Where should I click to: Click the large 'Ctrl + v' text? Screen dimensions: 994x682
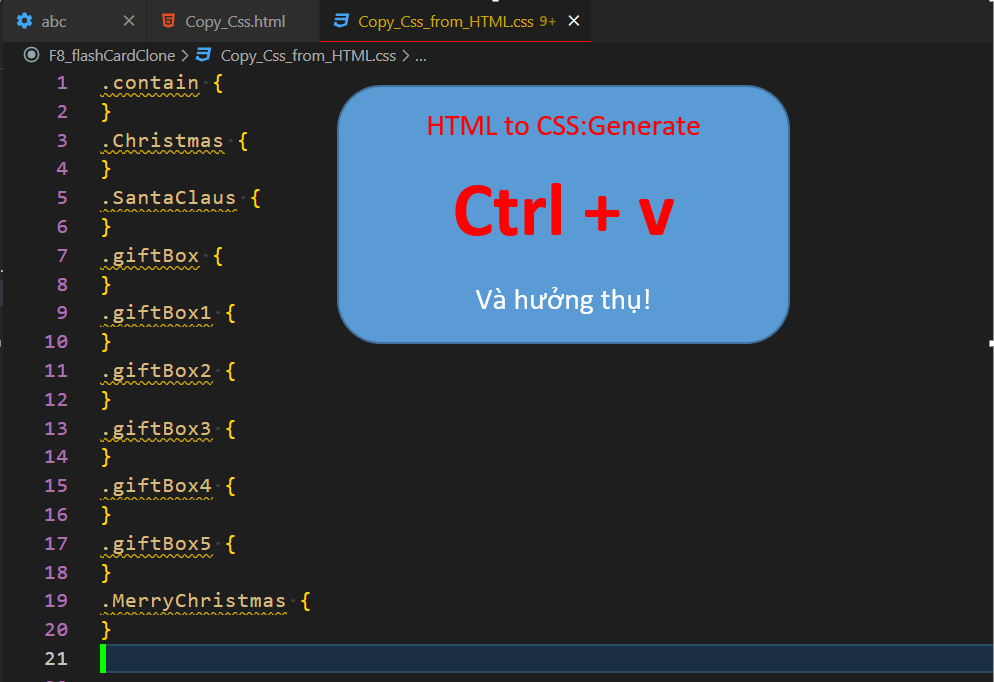564,210
